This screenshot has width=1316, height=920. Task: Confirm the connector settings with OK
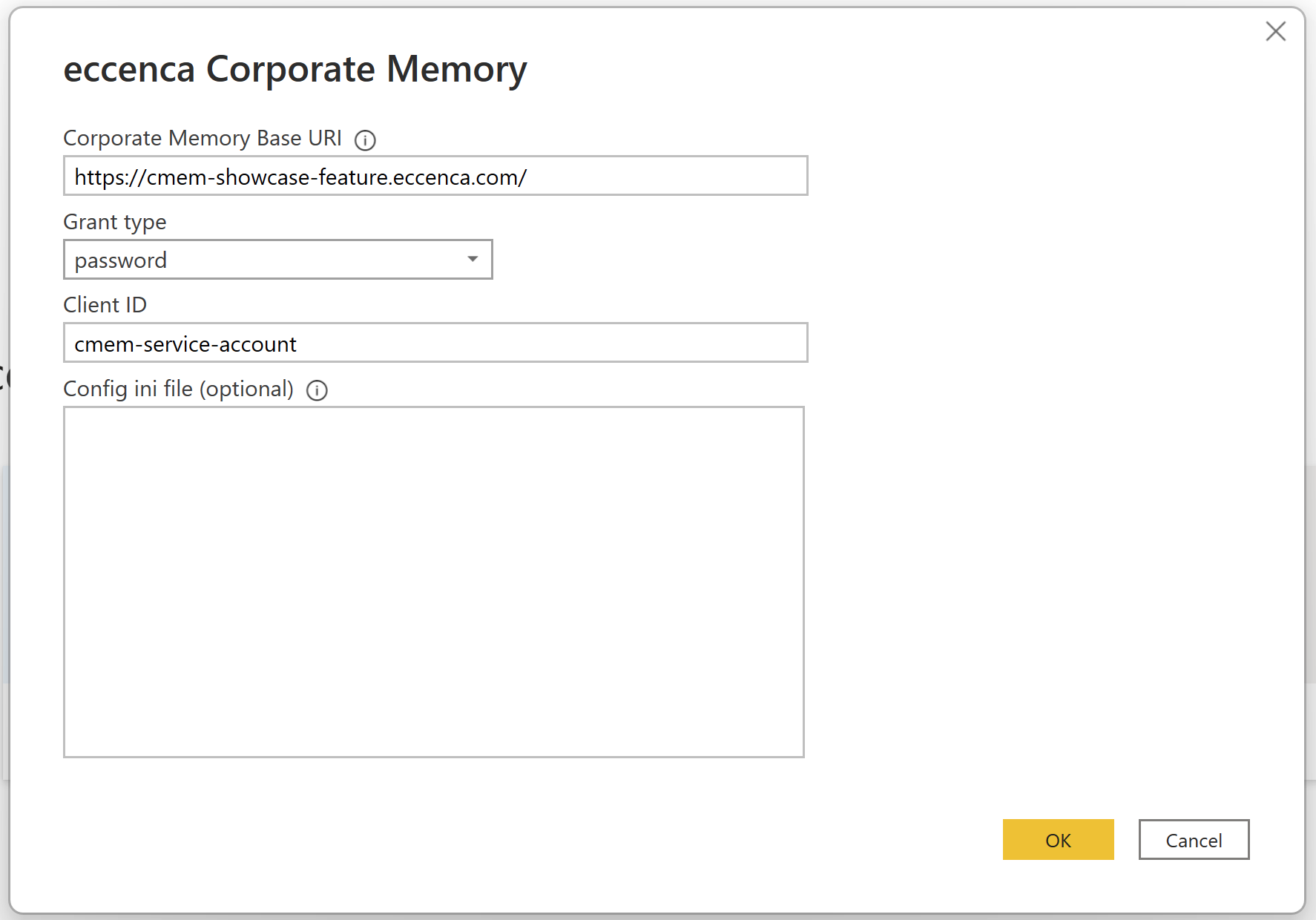(1057, 840)
